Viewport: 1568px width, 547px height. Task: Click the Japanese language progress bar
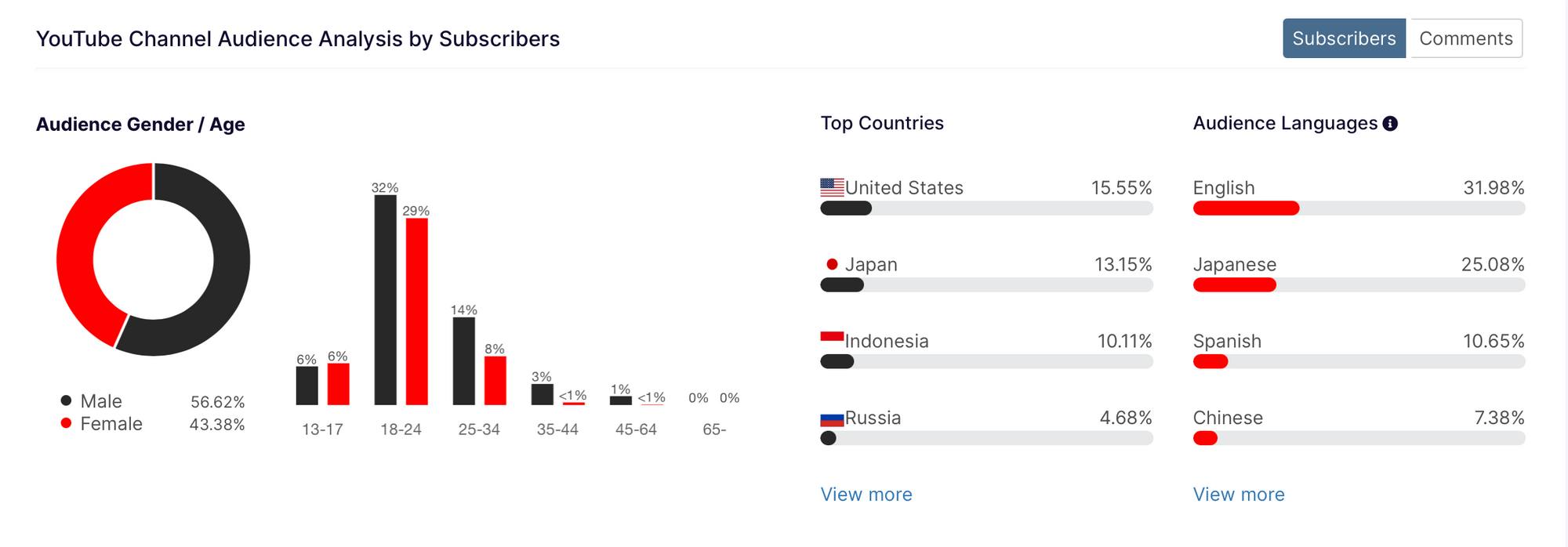coord(1359,285)
